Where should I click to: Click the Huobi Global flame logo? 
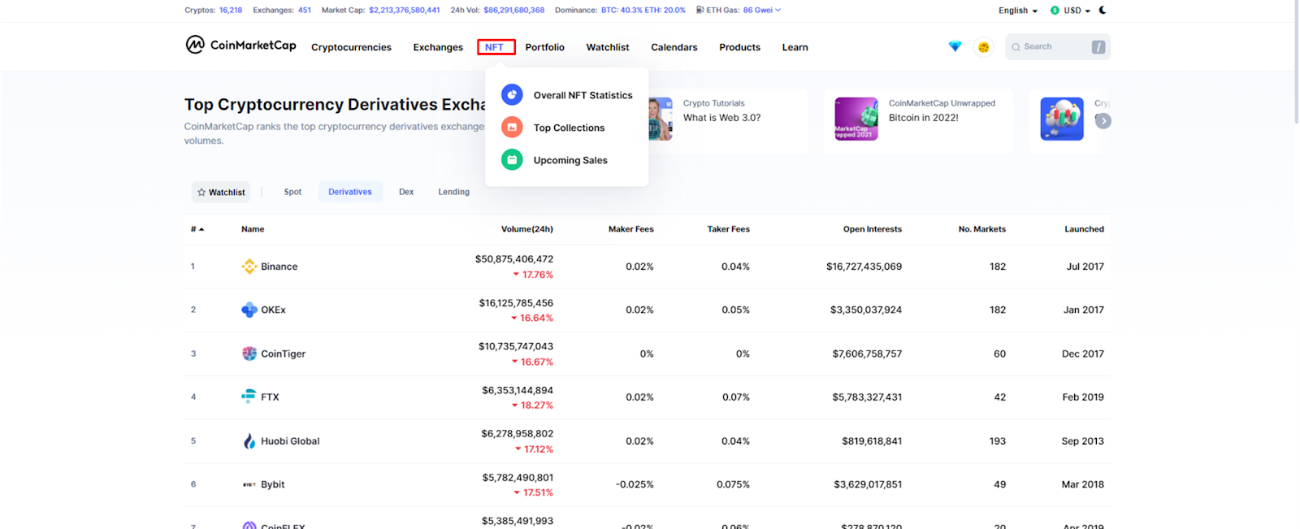(249, 441)
